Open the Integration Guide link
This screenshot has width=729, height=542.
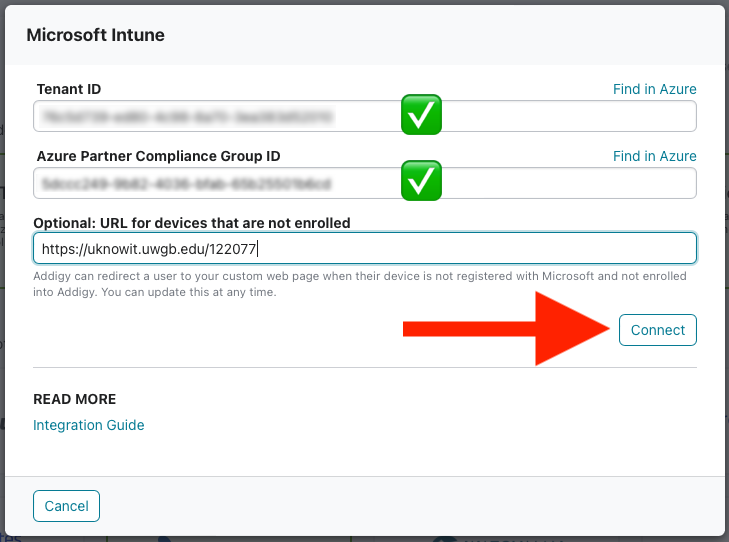click(88, 425)
